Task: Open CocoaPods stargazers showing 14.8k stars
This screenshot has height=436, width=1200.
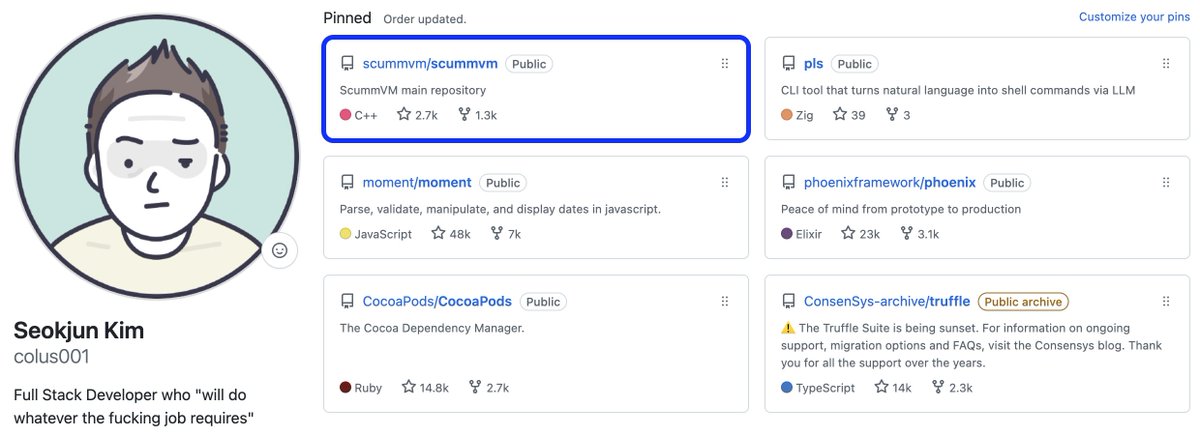Action: (425, 387)
